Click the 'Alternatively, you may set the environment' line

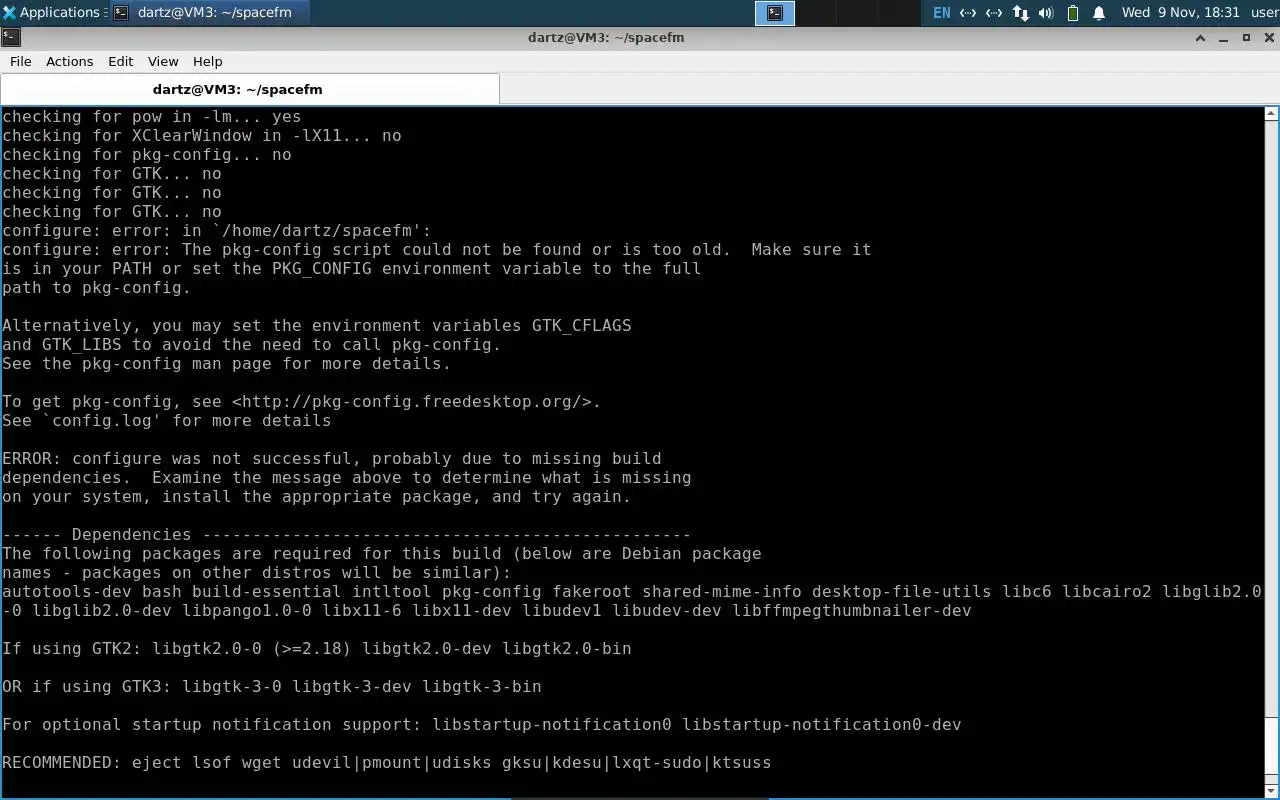click(x=317, y=326)
